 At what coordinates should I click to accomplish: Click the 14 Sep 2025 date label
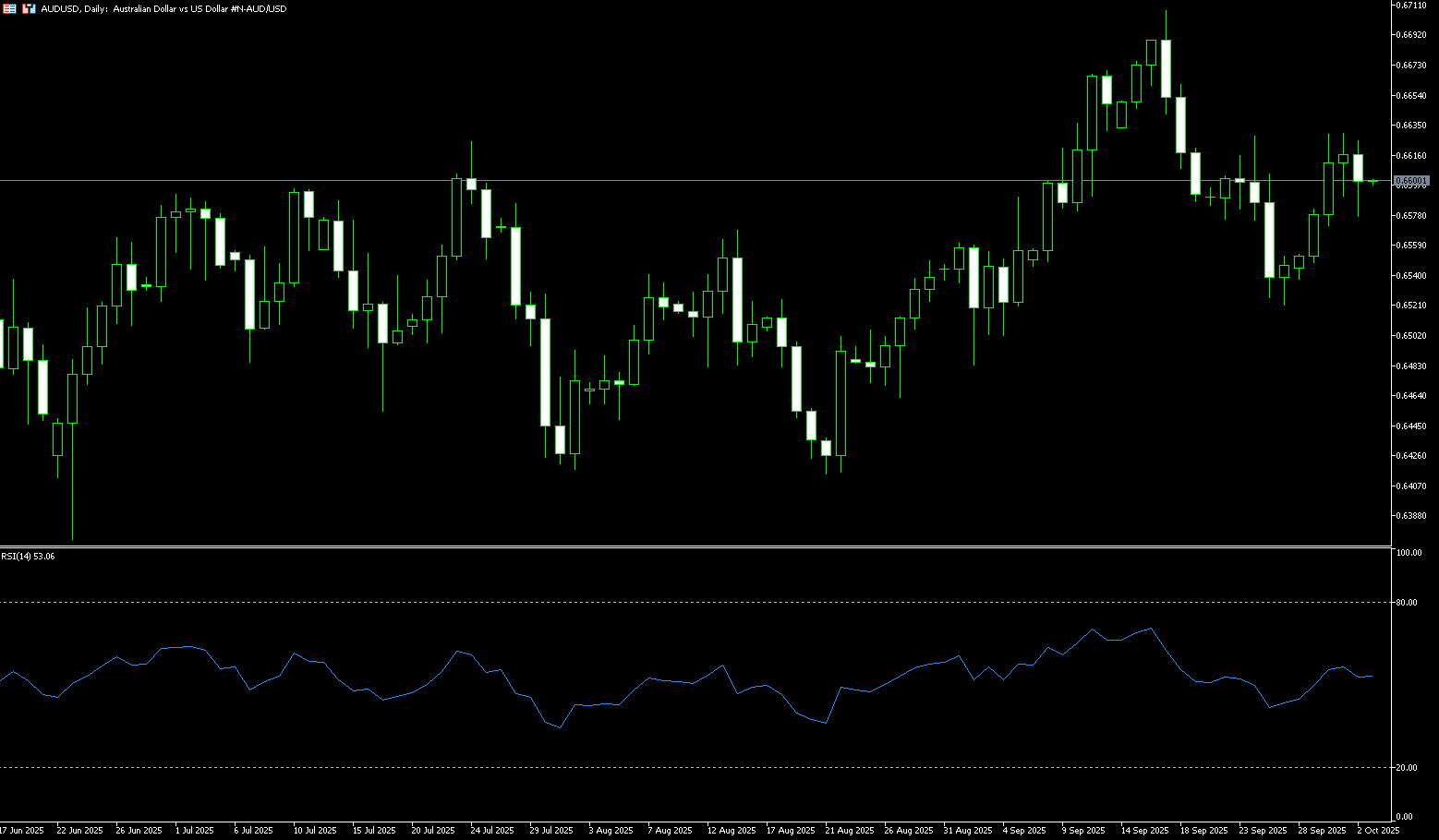[1144, 831]
